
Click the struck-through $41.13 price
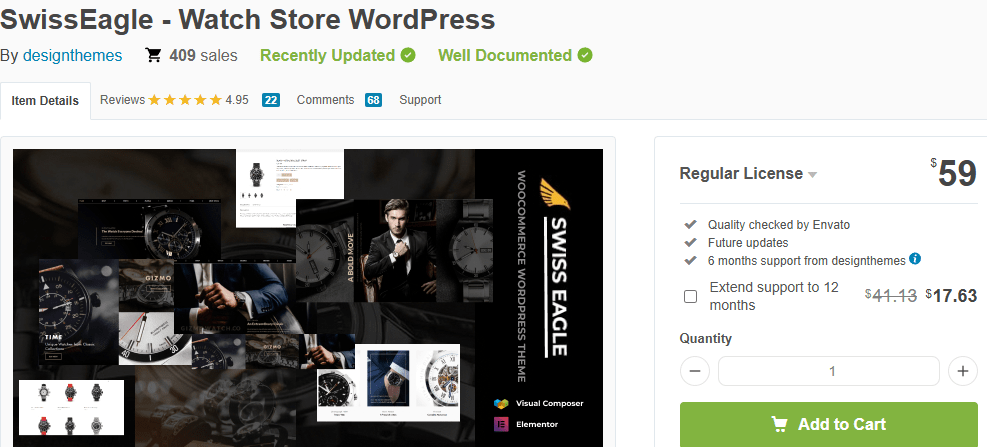(x=891, y=296)
